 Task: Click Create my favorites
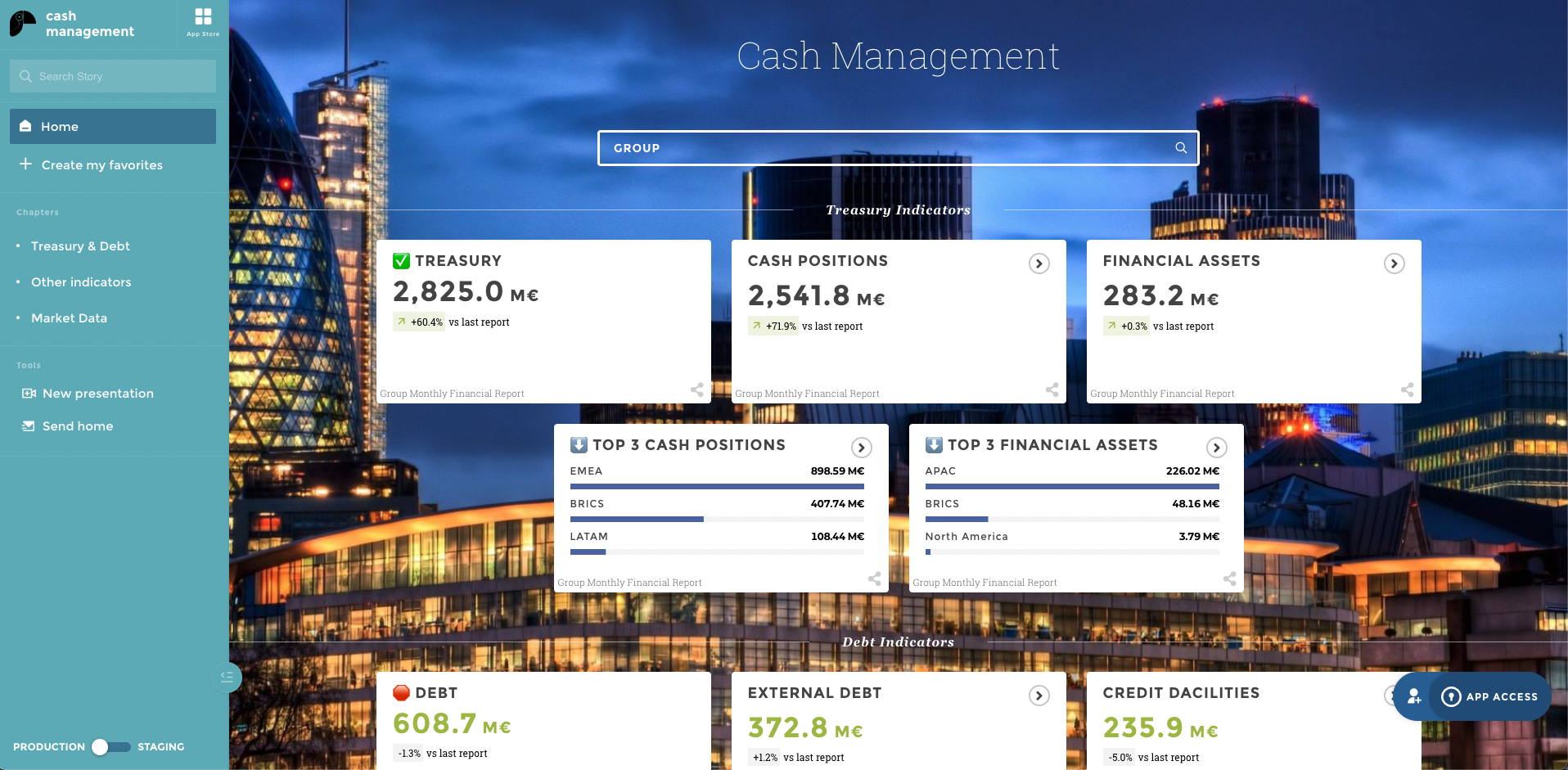(x=101, y=165)
